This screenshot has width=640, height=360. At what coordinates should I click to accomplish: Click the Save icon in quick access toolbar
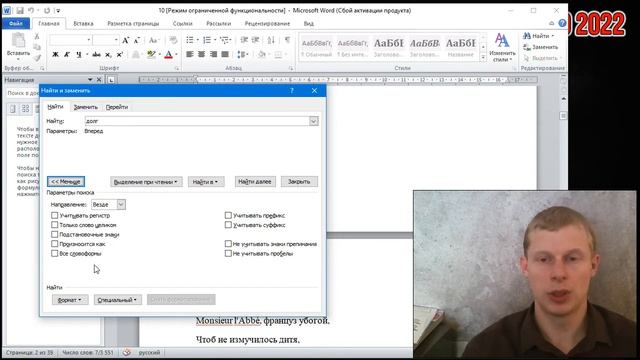point(20,11)
